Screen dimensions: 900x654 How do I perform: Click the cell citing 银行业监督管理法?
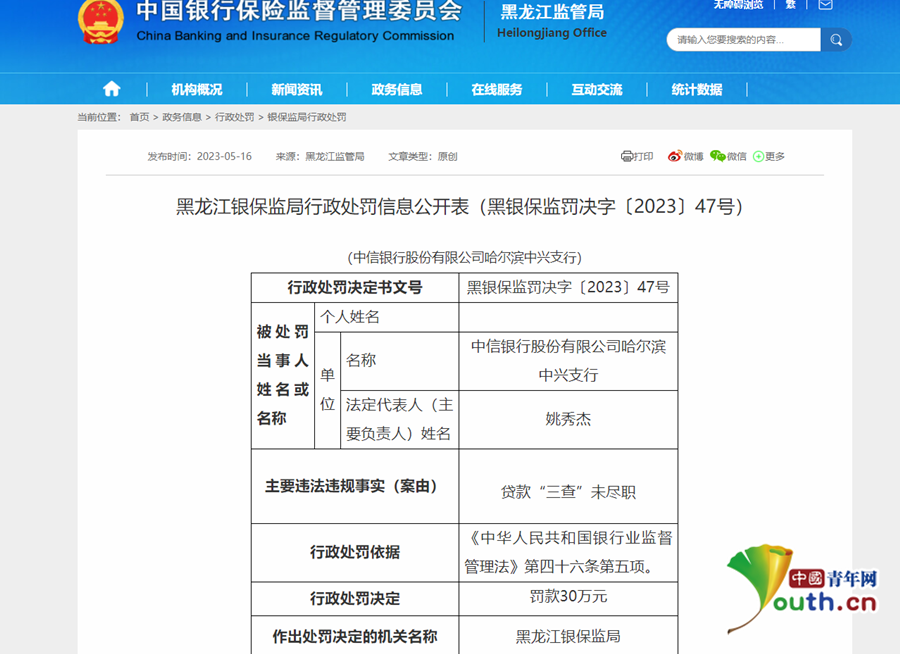click(x=568, y=552)
